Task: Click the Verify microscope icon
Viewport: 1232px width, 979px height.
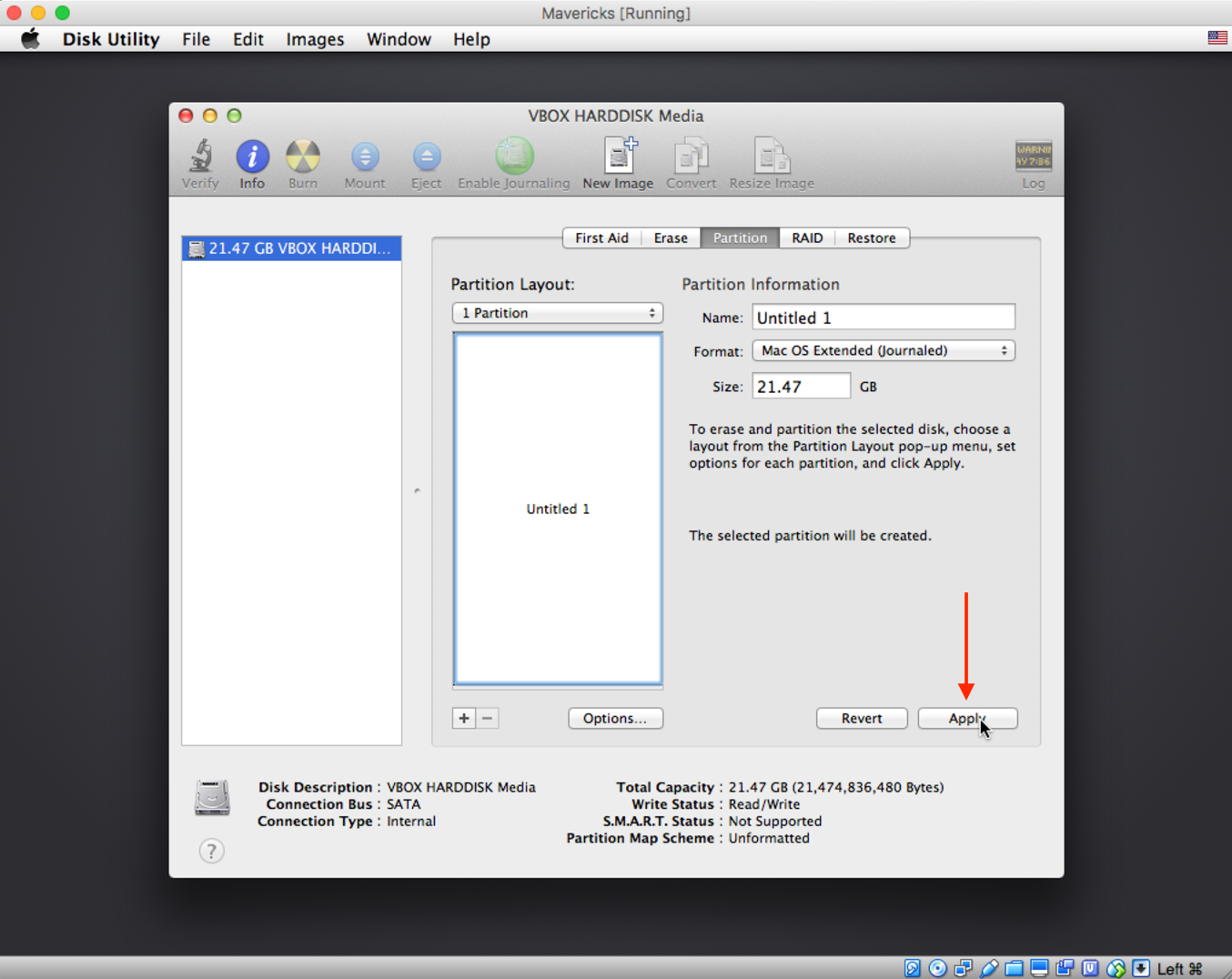Action: (x=200, y=157)
